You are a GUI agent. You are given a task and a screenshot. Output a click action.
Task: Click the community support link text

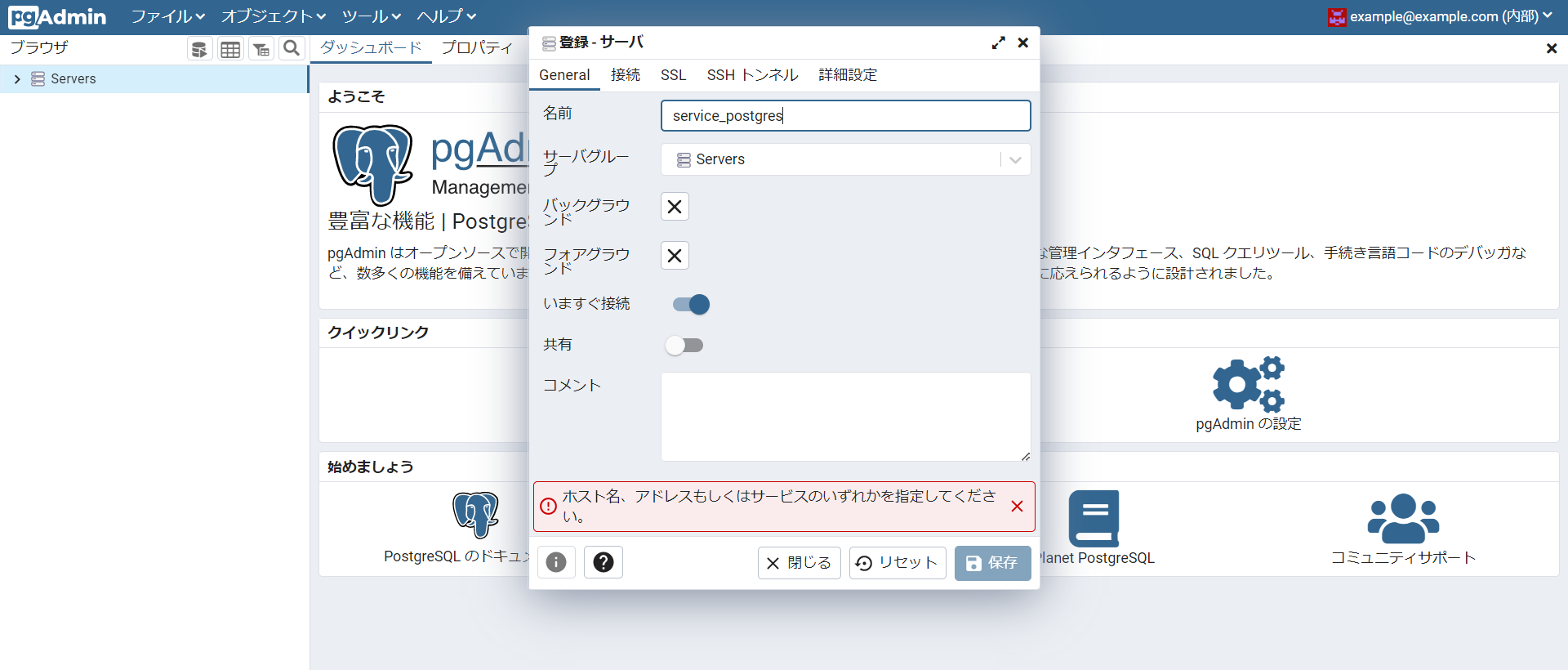(x=1403, y=558)
